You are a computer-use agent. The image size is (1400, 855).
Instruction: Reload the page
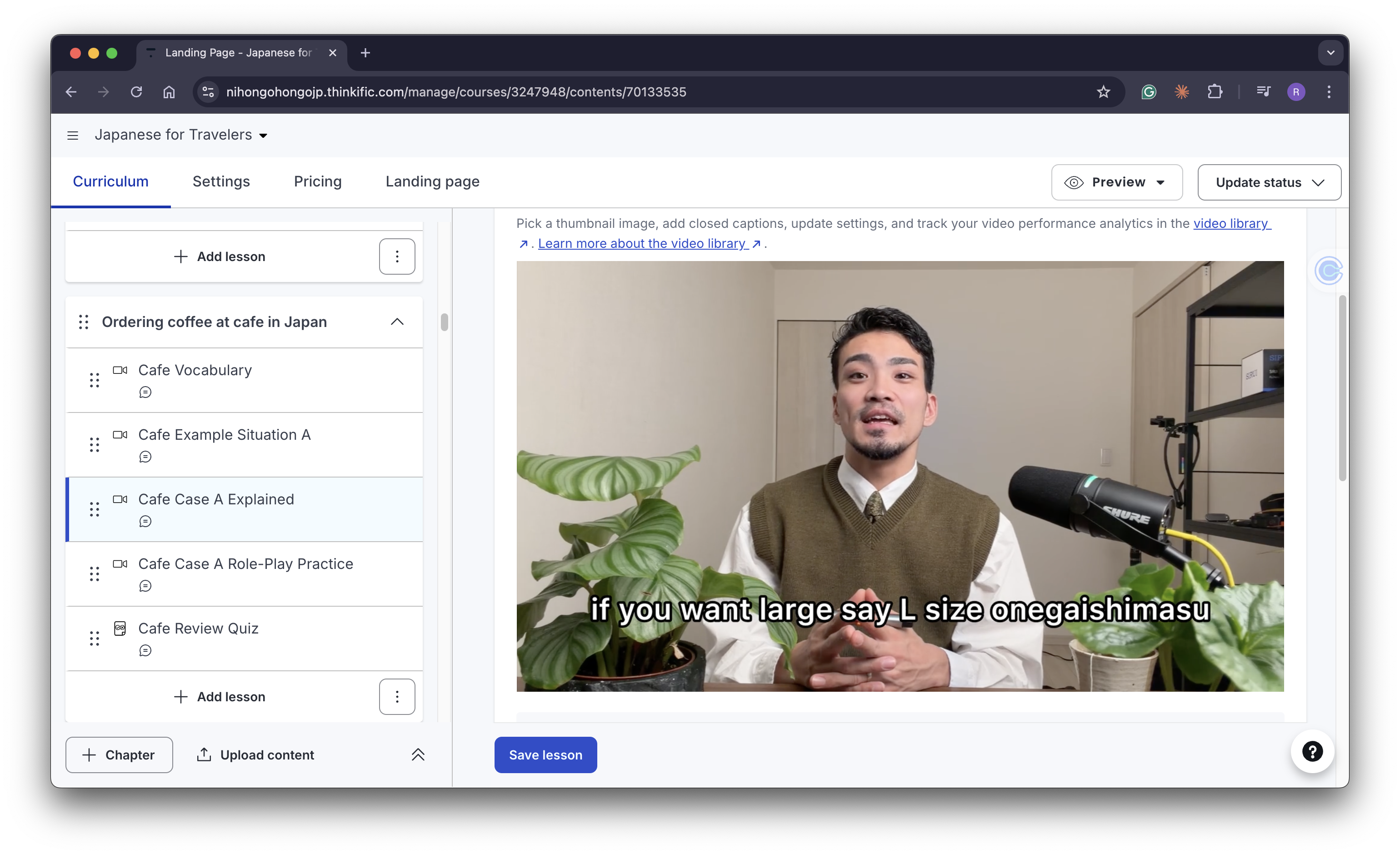[x=136, y=91]
